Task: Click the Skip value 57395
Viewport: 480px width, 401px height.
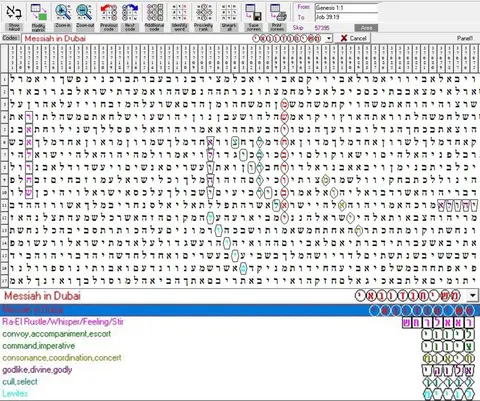Action: tap(322, 28)
